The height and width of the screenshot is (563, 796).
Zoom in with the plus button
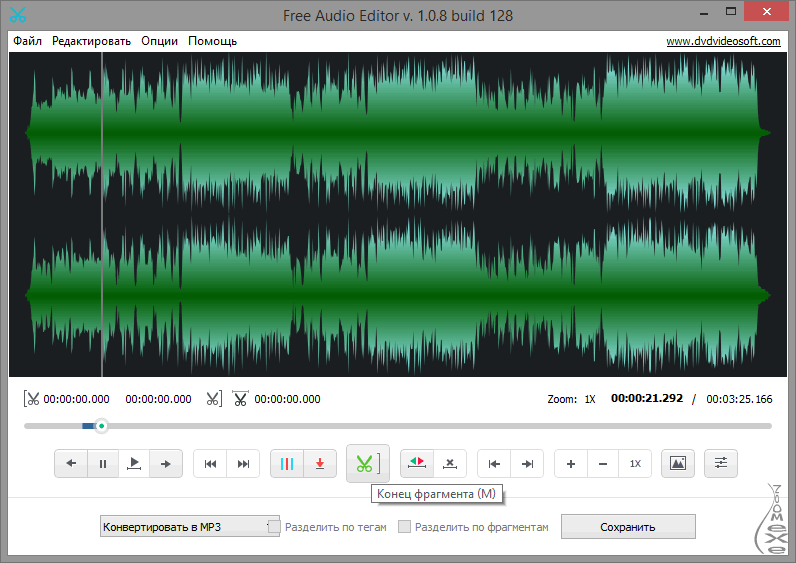[x=571, y=463]
